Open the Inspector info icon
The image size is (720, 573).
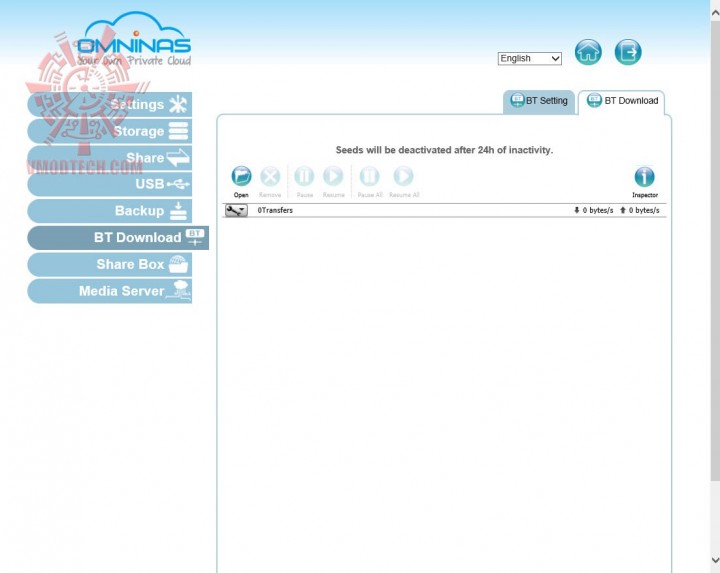(x=645, y=177)
